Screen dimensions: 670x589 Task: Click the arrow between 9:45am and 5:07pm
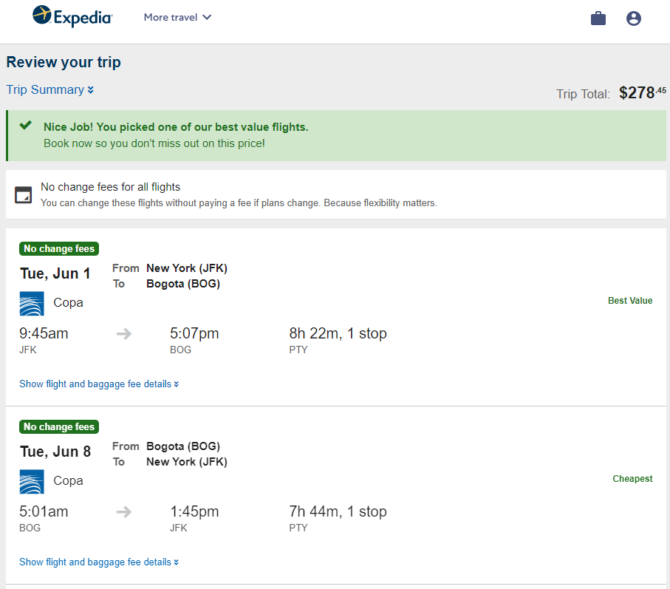pos(124,333)
